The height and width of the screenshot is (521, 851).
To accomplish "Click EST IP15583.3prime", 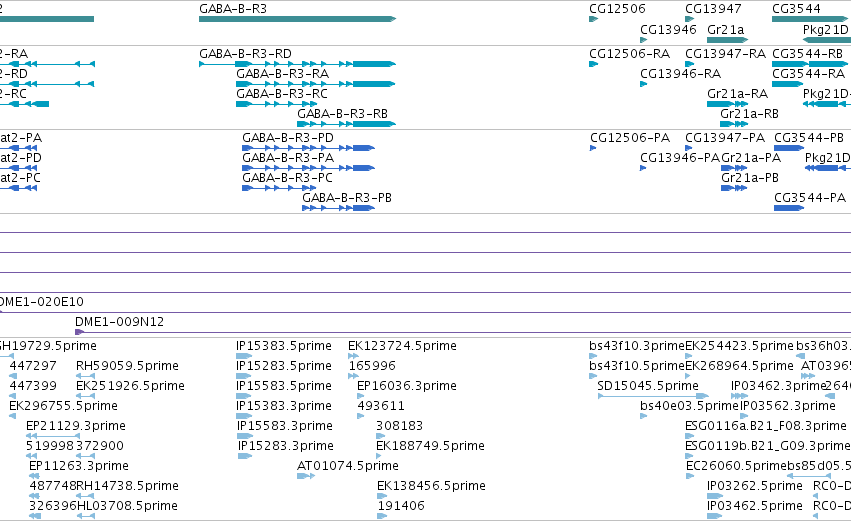I will [285, 427].
